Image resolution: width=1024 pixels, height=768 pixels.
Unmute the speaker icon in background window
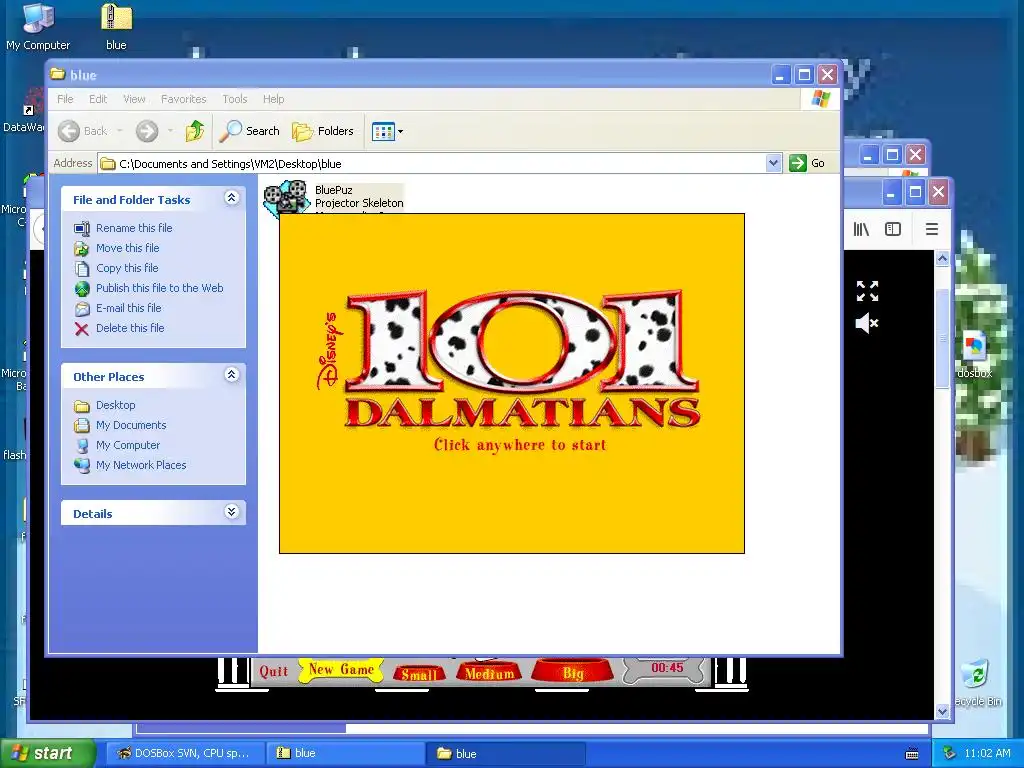tap(867, 323)
